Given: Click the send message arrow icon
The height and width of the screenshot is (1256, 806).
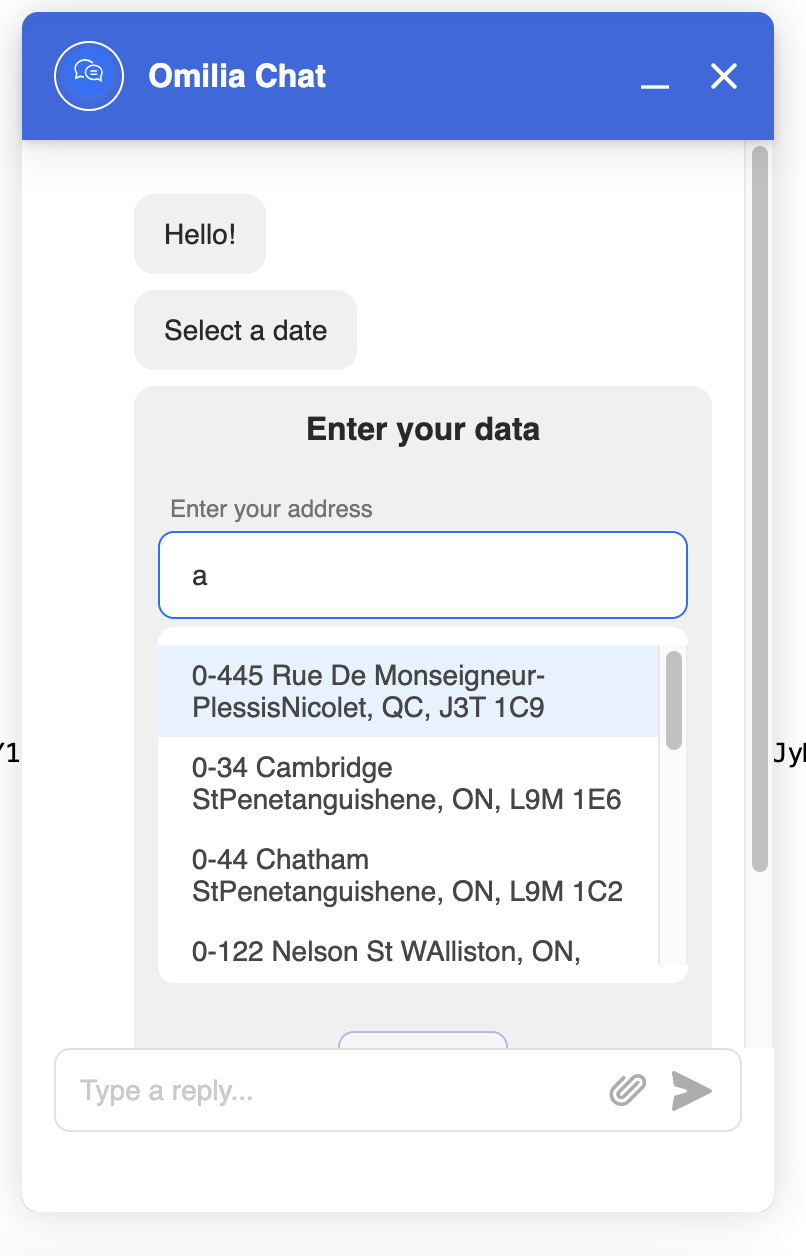Looking at the screenshot, I should (691, 1092).
